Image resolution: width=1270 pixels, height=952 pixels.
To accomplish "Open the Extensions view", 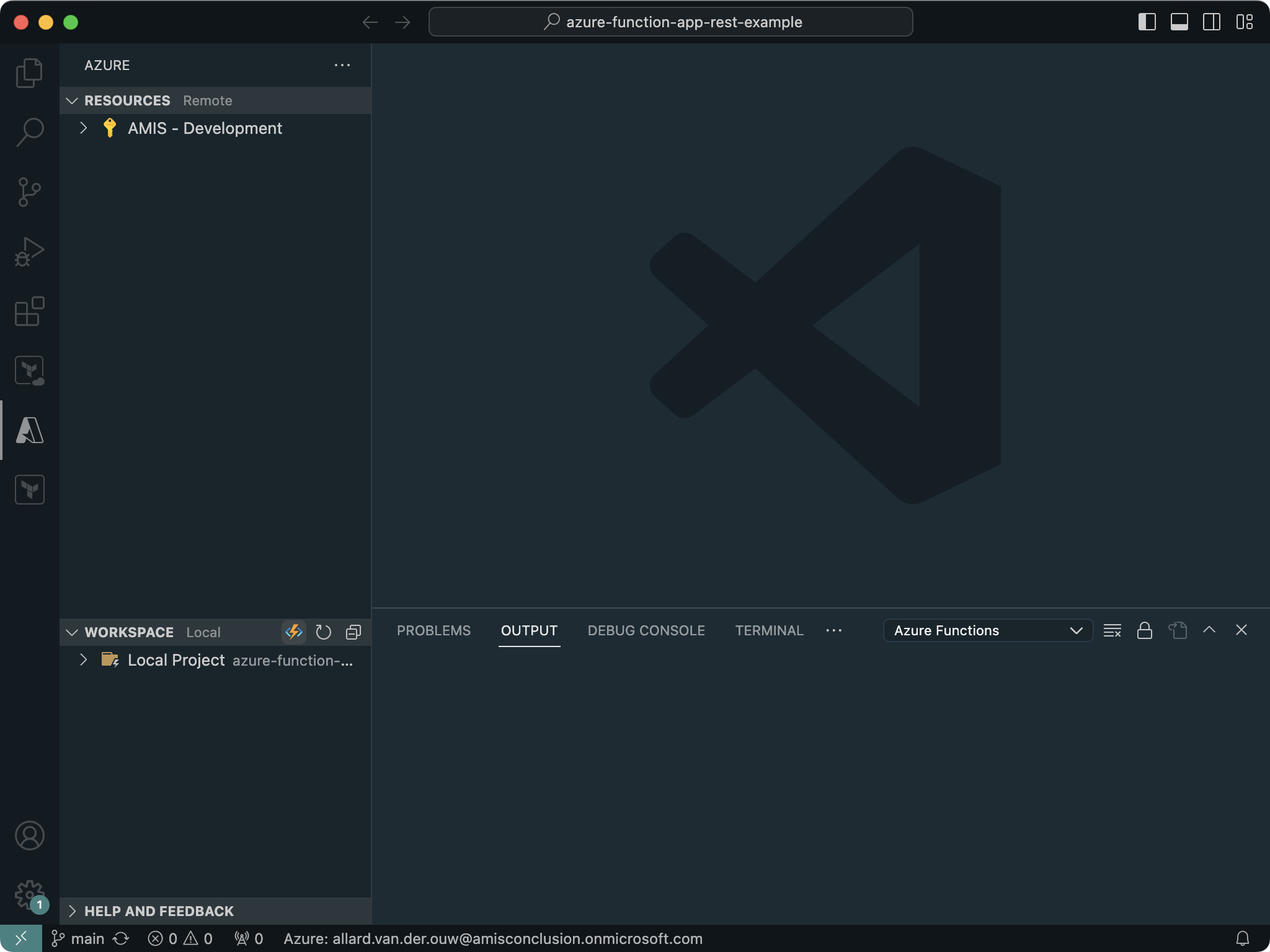I will click(29, 311).
